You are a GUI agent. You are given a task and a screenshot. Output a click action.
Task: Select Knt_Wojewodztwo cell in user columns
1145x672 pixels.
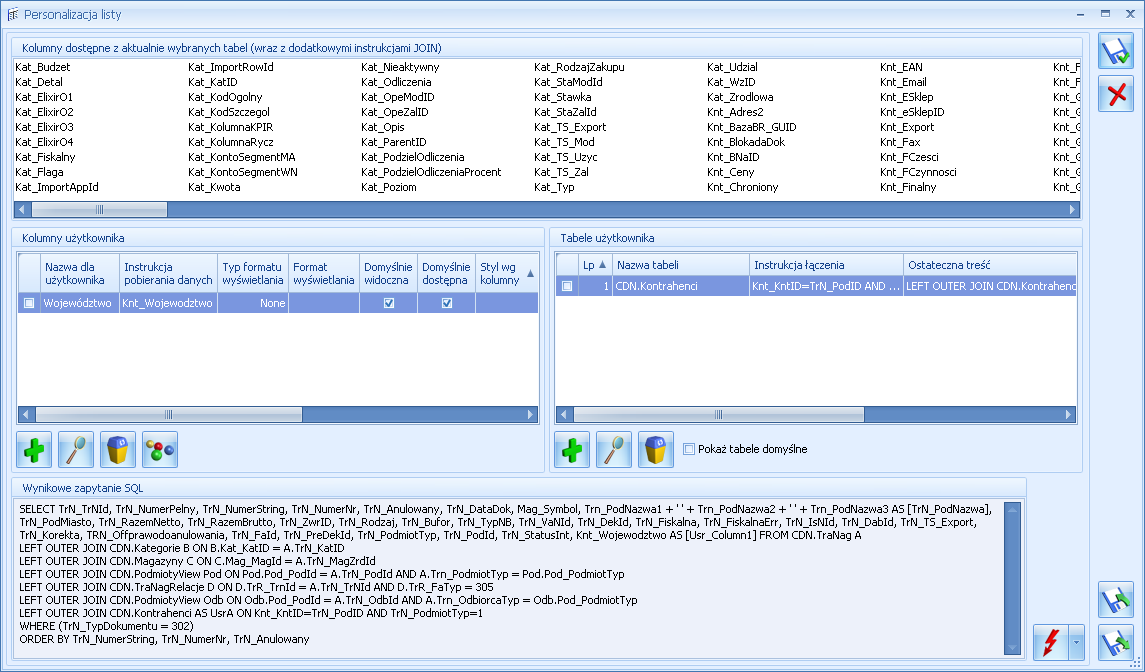click(168, 303)
